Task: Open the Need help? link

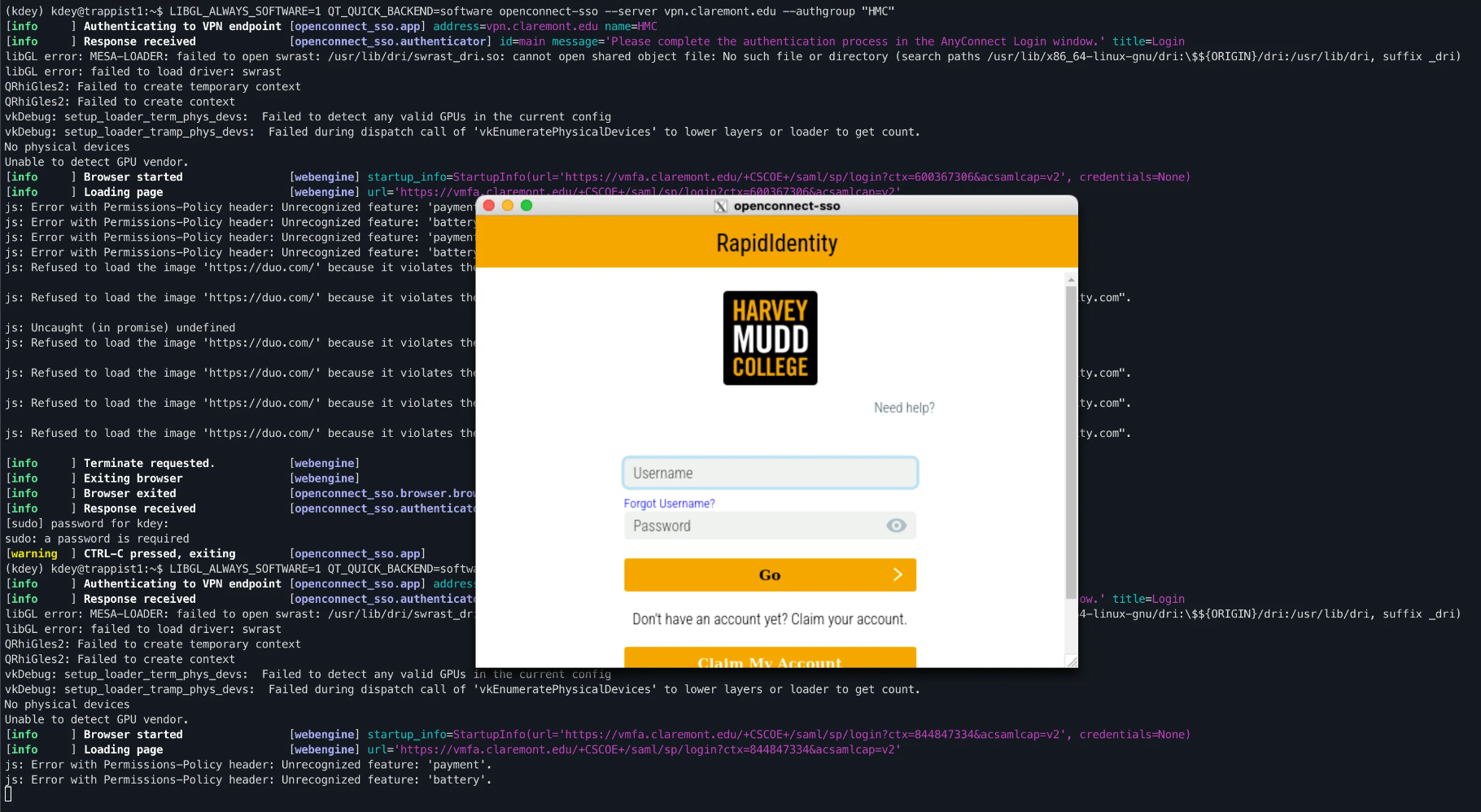Action: click(x=904, y=408)
